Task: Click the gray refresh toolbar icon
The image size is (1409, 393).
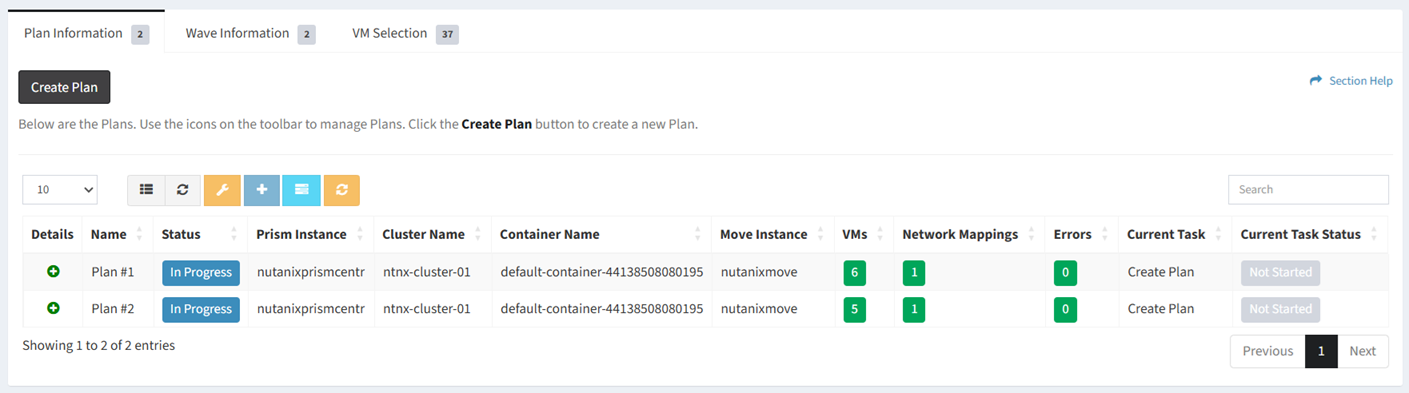Action: 183,190
